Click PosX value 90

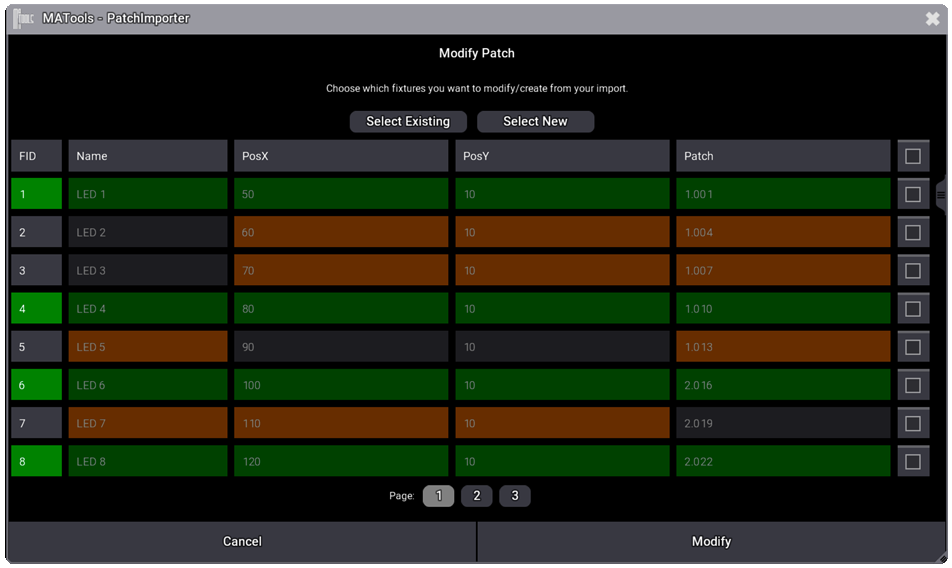(341, 347)
